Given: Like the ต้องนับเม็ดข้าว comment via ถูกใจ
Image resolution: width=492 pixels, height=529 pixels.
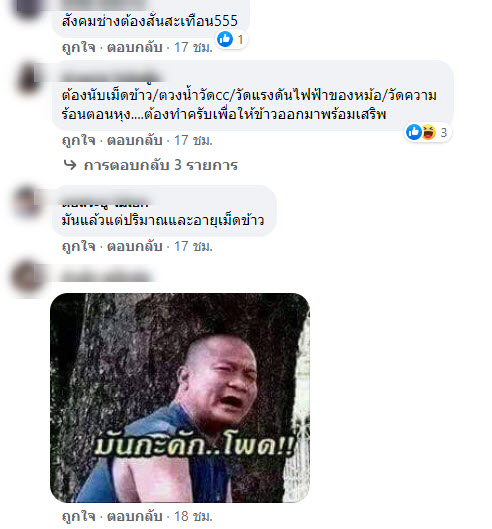Looking at the screenshot, I should [79, 140].
